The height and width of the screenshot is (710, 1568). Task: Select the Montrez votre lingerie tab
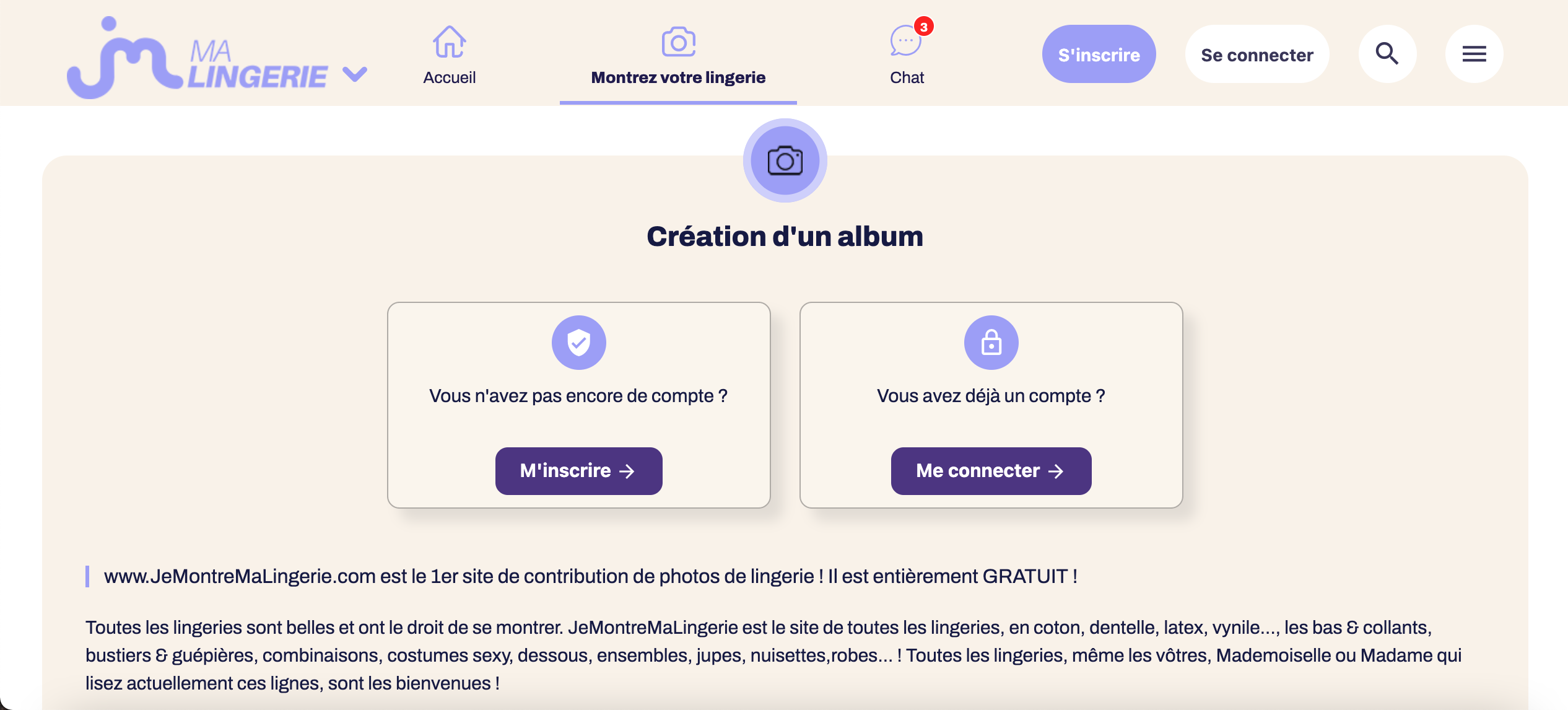pyautogui.click(x=678, y=77)
